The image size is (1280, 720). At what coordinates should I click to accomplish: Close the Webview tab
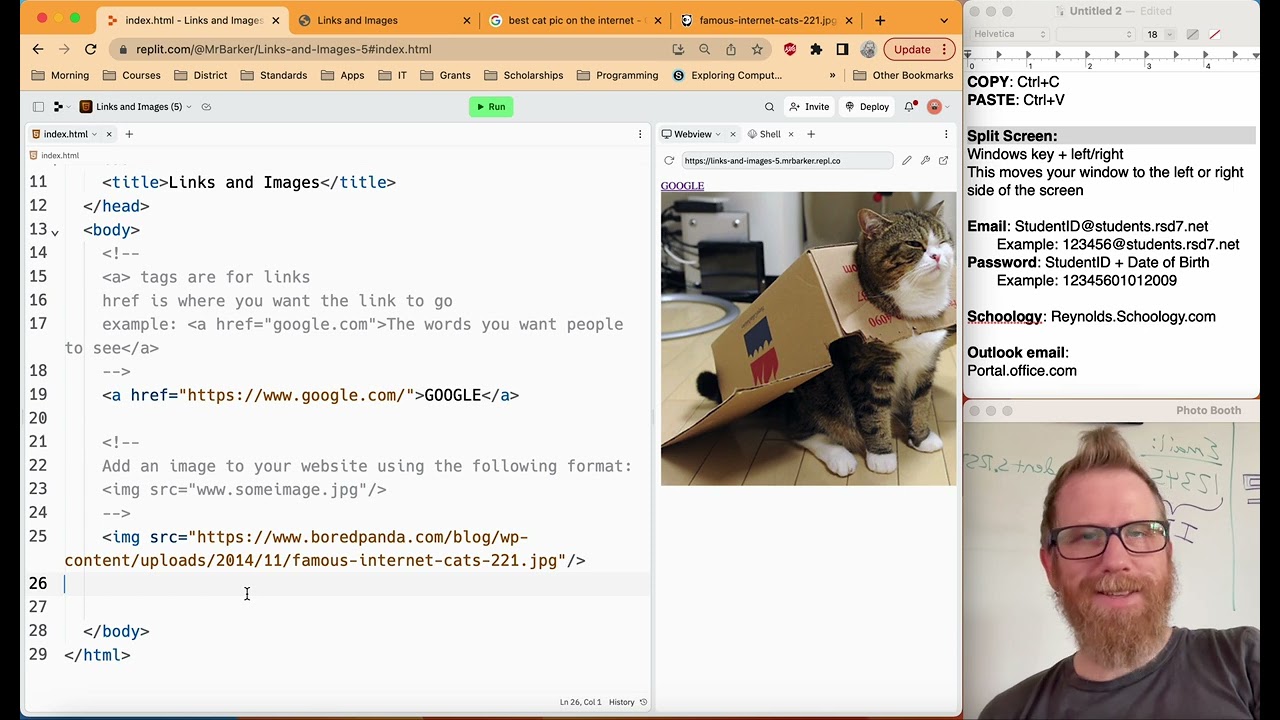coord(732,134)
